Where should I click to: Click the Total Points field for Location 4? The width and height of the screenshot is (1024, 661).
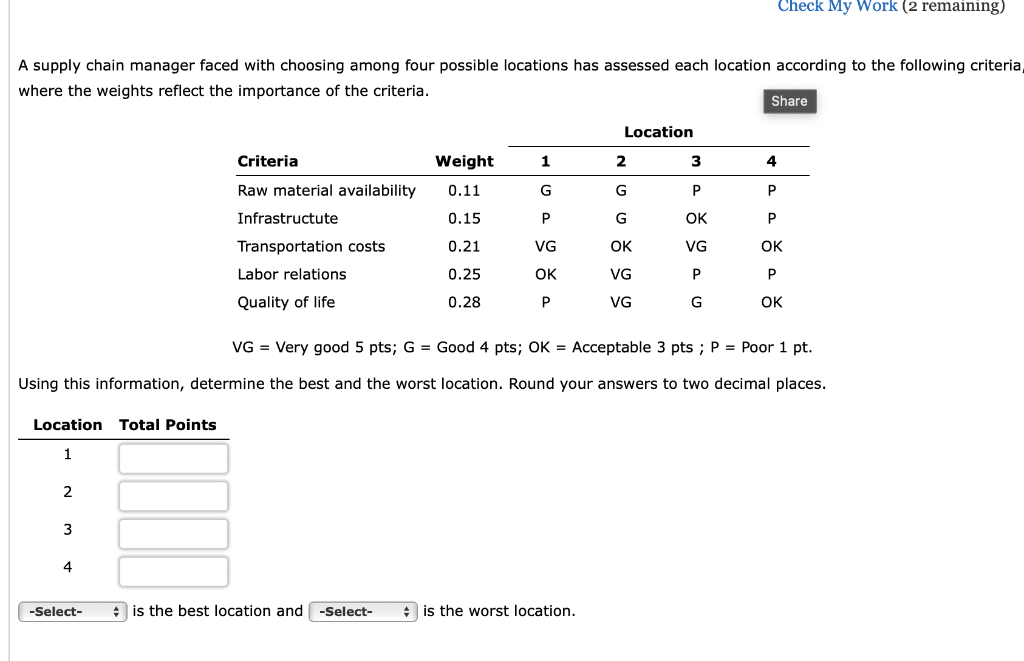[173, 571]
